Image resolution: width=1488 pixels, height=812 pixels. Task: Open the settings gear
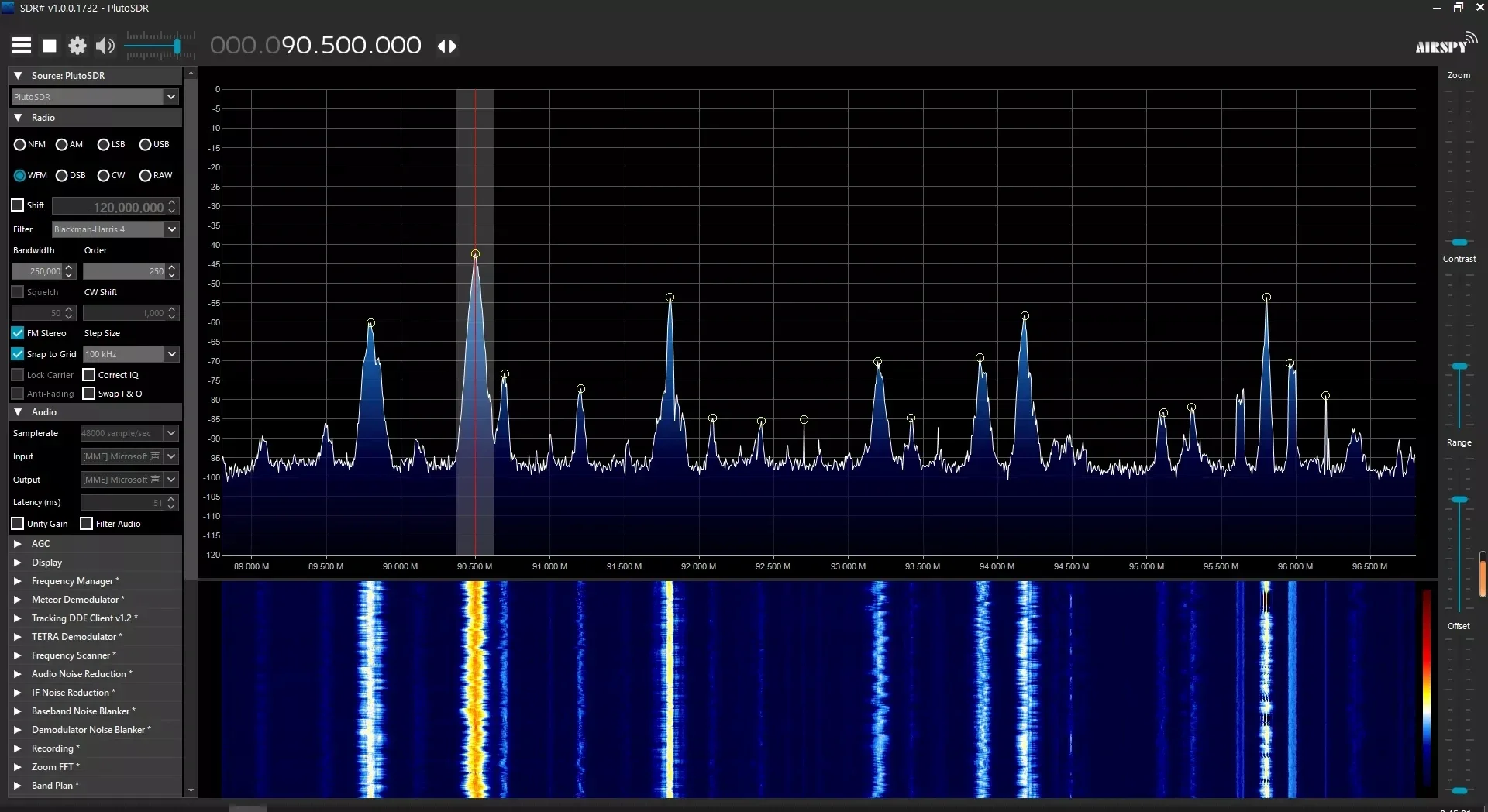[77, 45]
